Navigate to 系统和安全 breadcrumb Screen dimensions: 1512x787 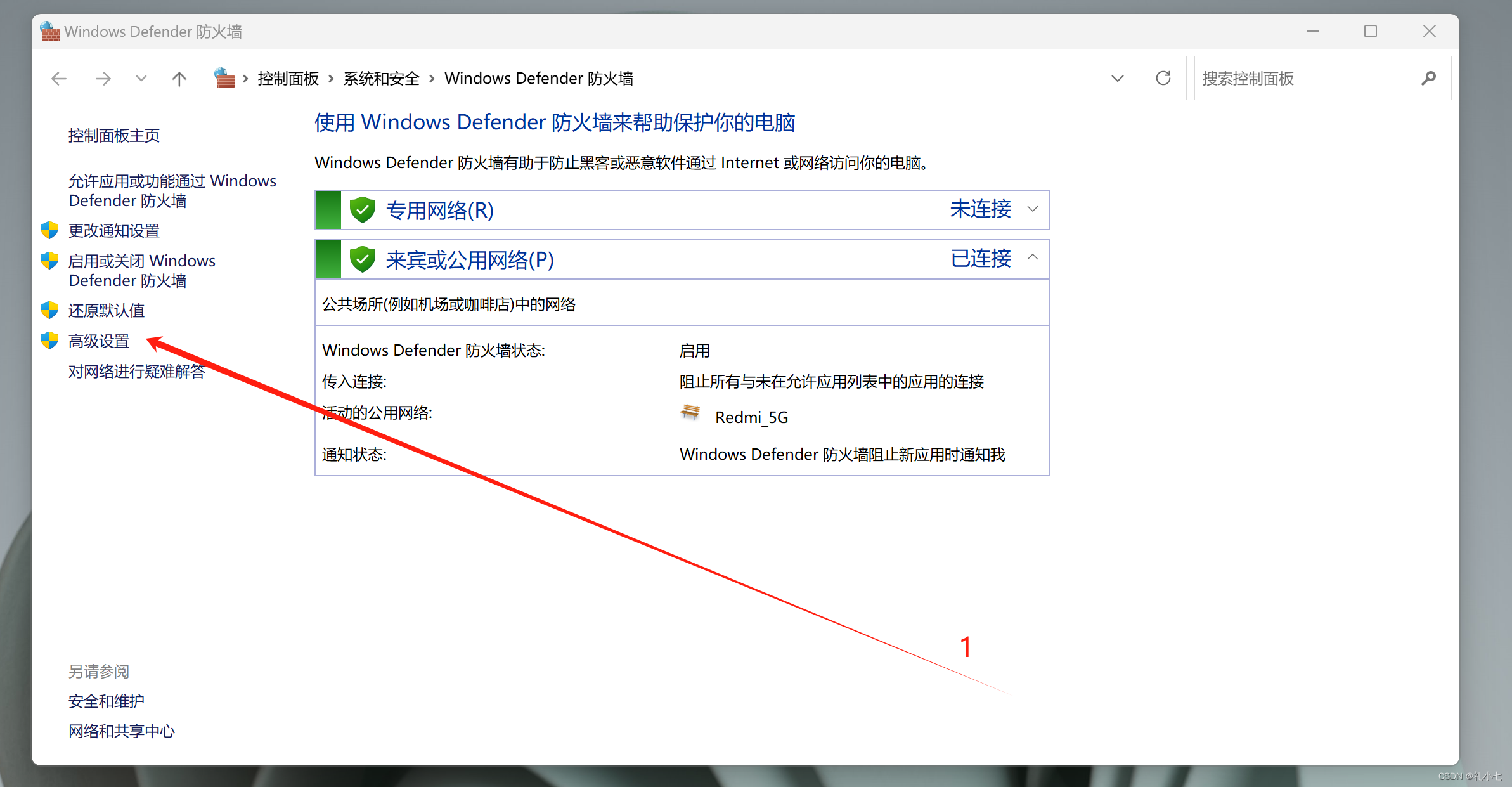click(381, 79)
